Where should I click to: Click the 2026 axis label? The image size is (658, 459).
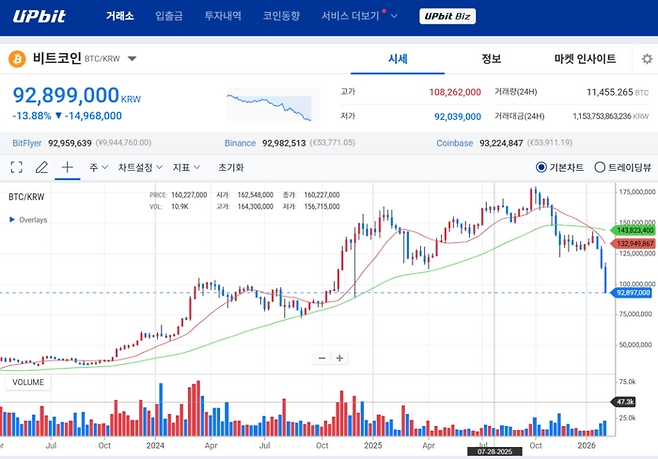(x=586, y=446)
